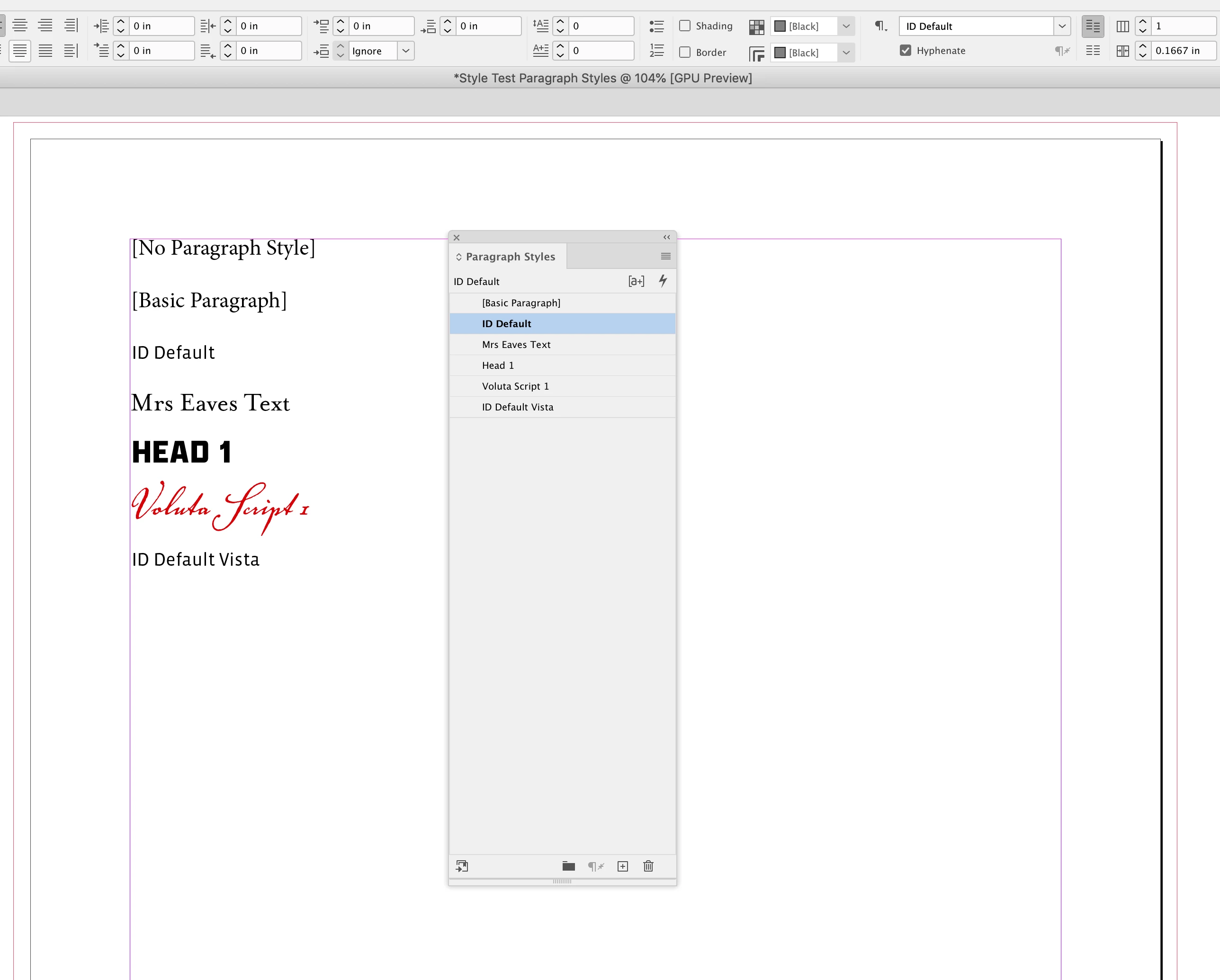The height and width of the screenshot is (980, 1220).
Task: Click the left indent input field
Action: 161,26
